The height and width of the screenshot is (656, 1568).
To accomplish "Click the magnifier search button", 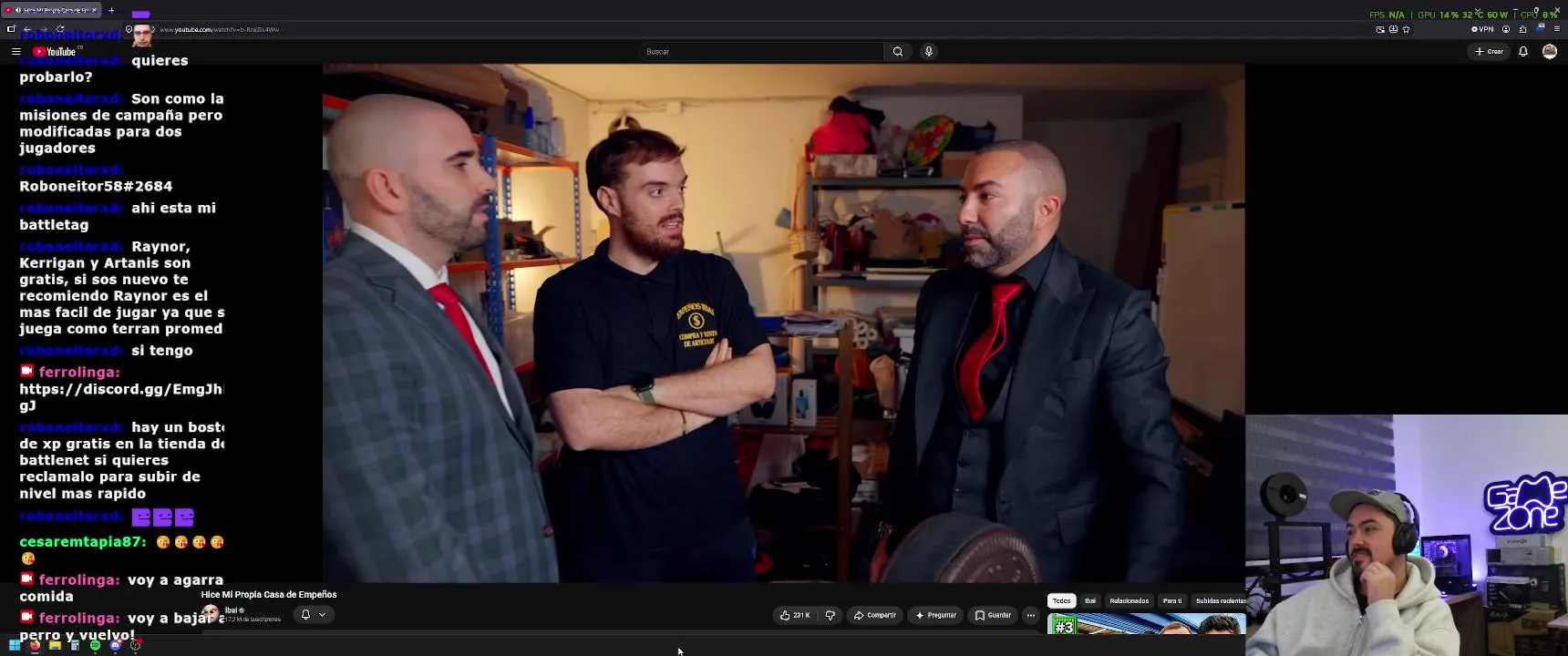I will [898, 52].
